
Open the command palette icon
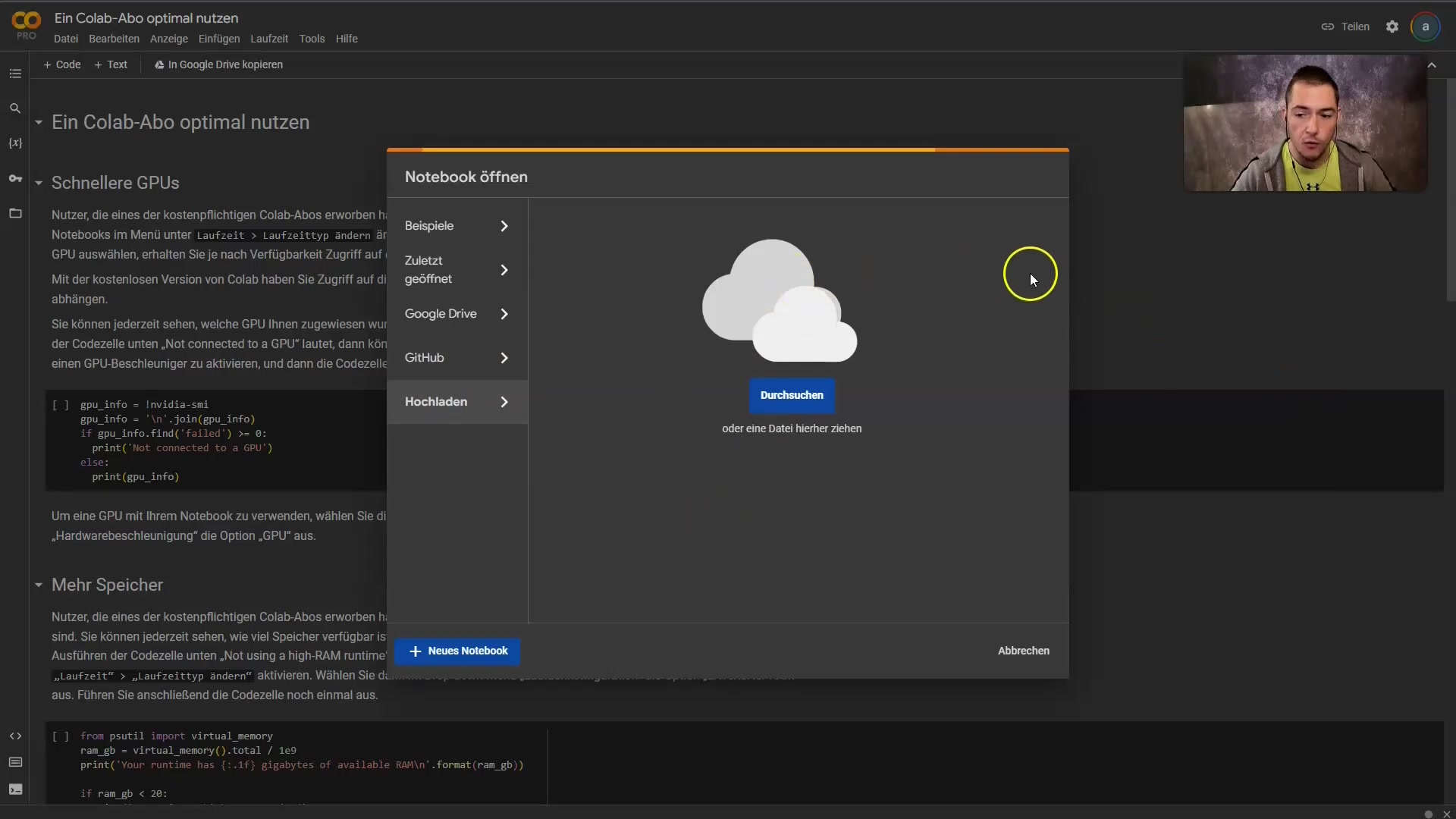pyautogui.click(x=15, y=762)
